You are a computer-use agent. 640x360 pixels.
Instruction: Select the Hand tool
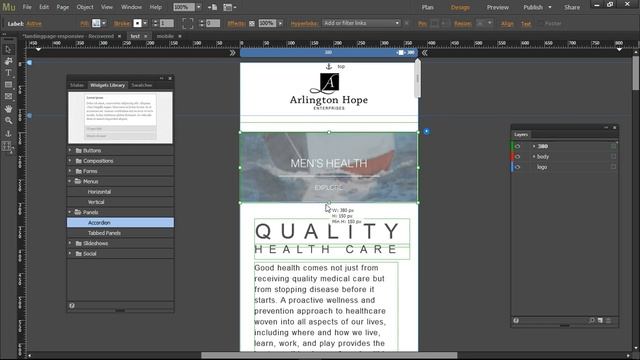click(x=8, y=109)
